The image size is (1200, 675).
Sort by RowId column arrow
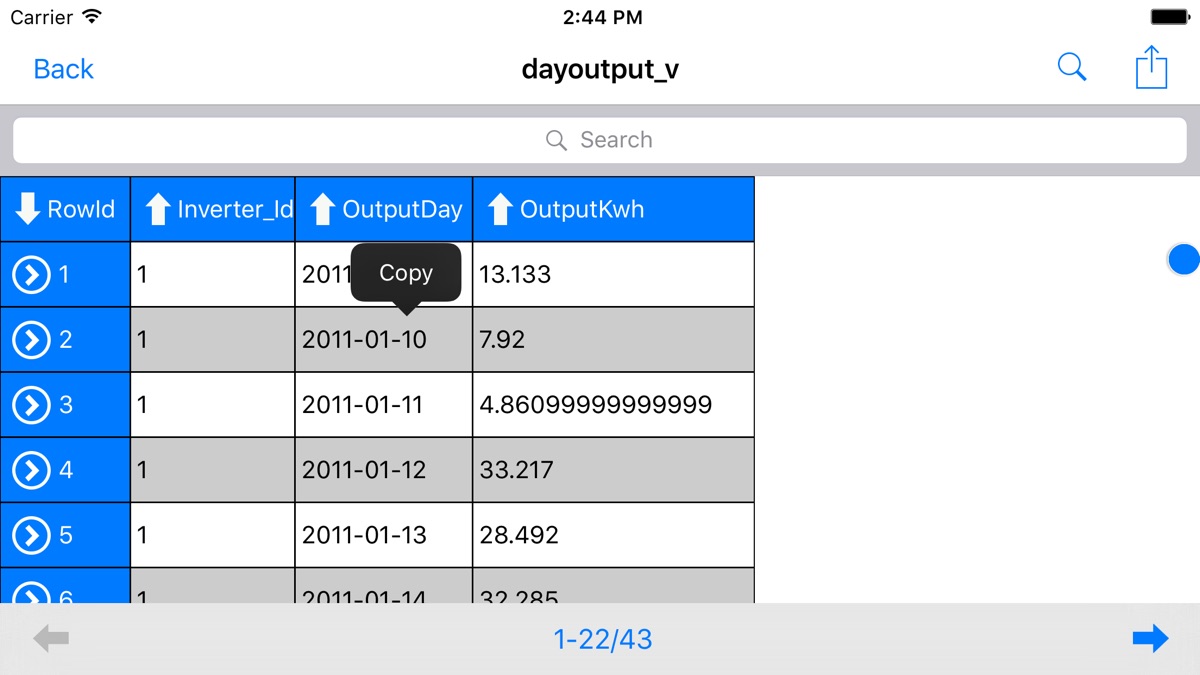(28, 209)
